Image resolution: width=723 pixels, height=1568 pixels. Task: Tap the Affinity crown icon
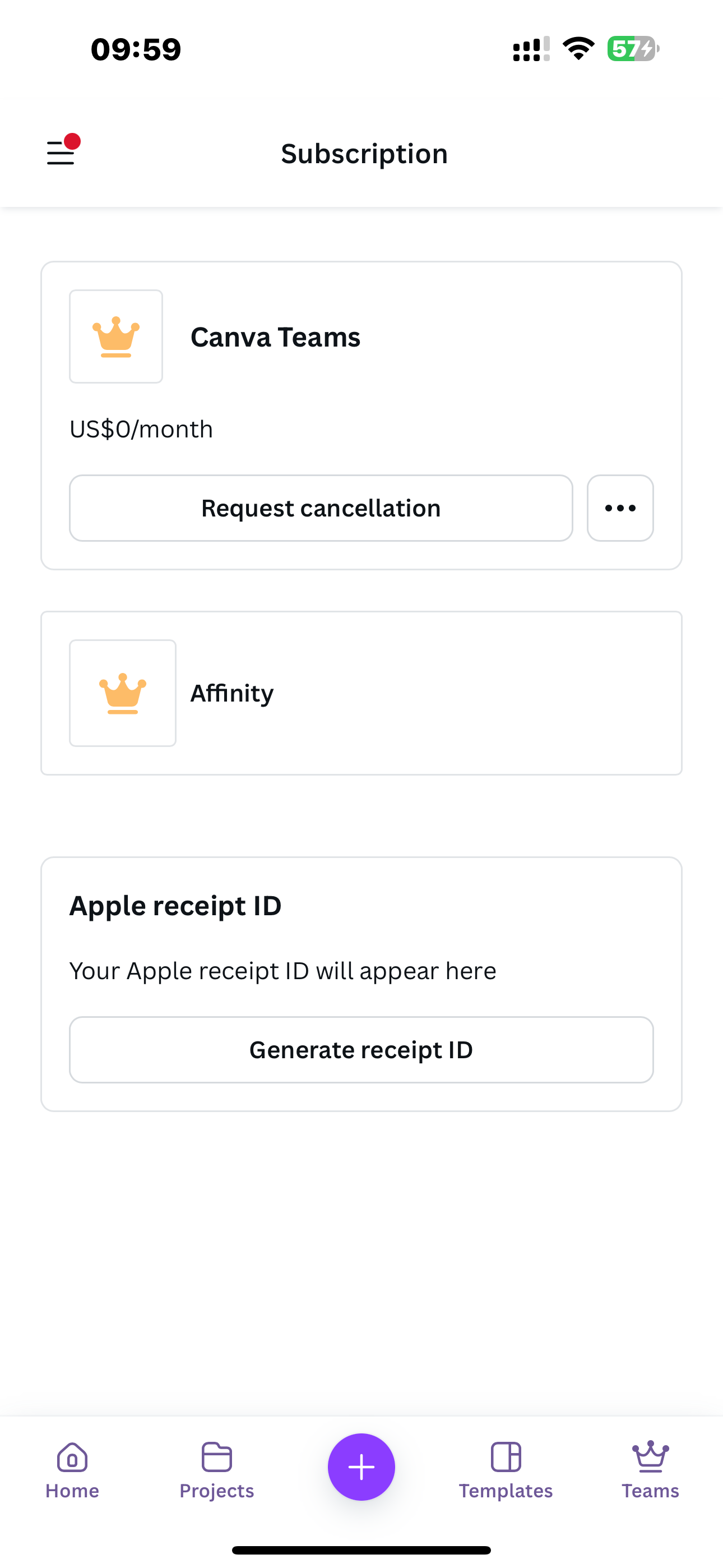(x=122, y=693)
